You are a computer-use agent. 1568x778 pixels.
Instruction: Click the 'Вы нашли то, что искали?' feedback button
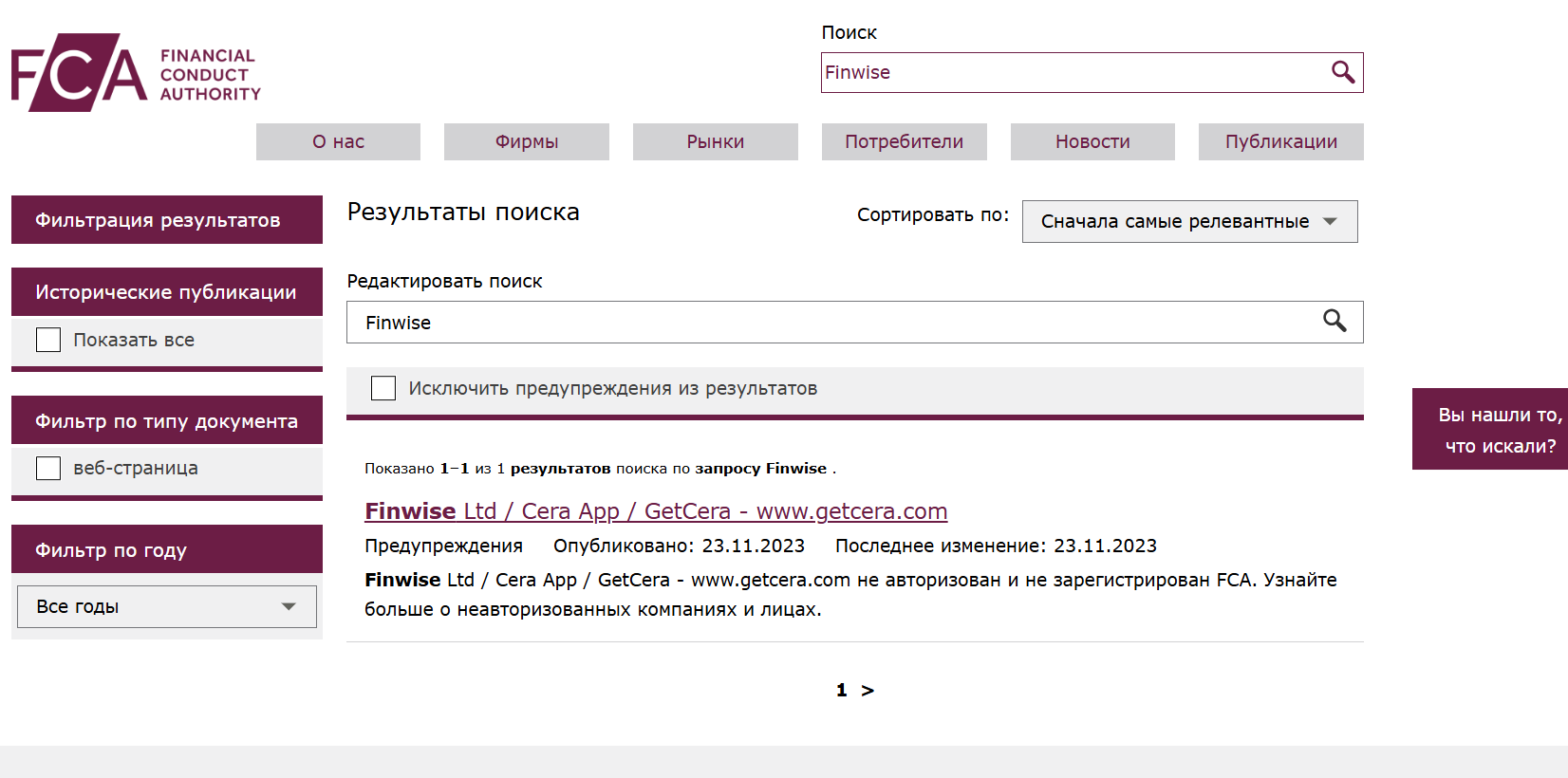coord(1490,429)
